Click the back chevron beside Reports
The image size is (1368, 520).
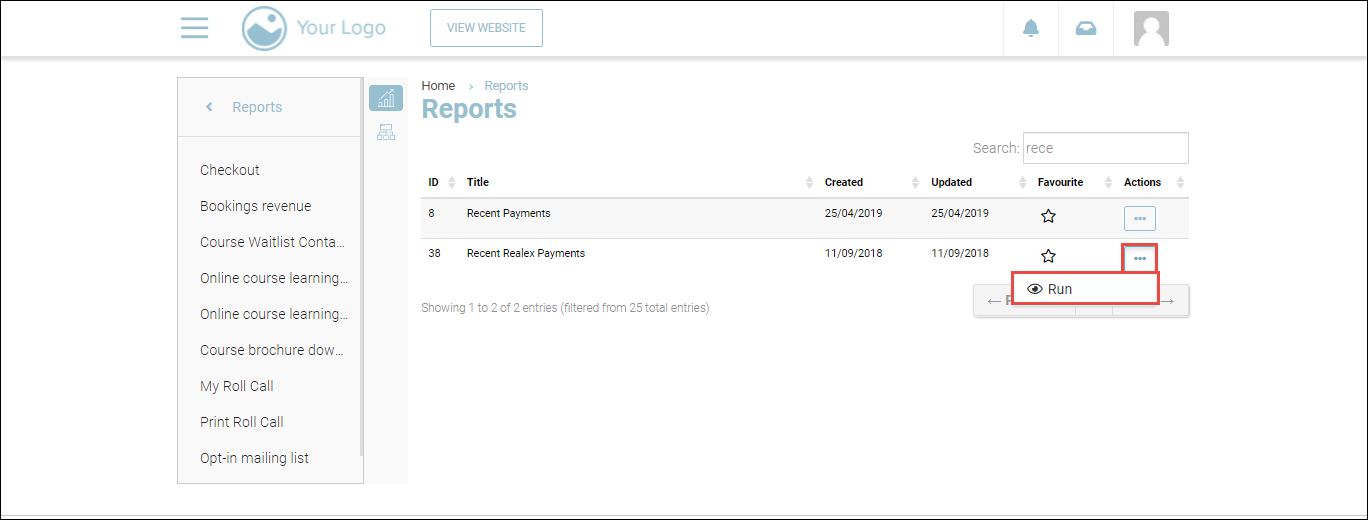209,107
